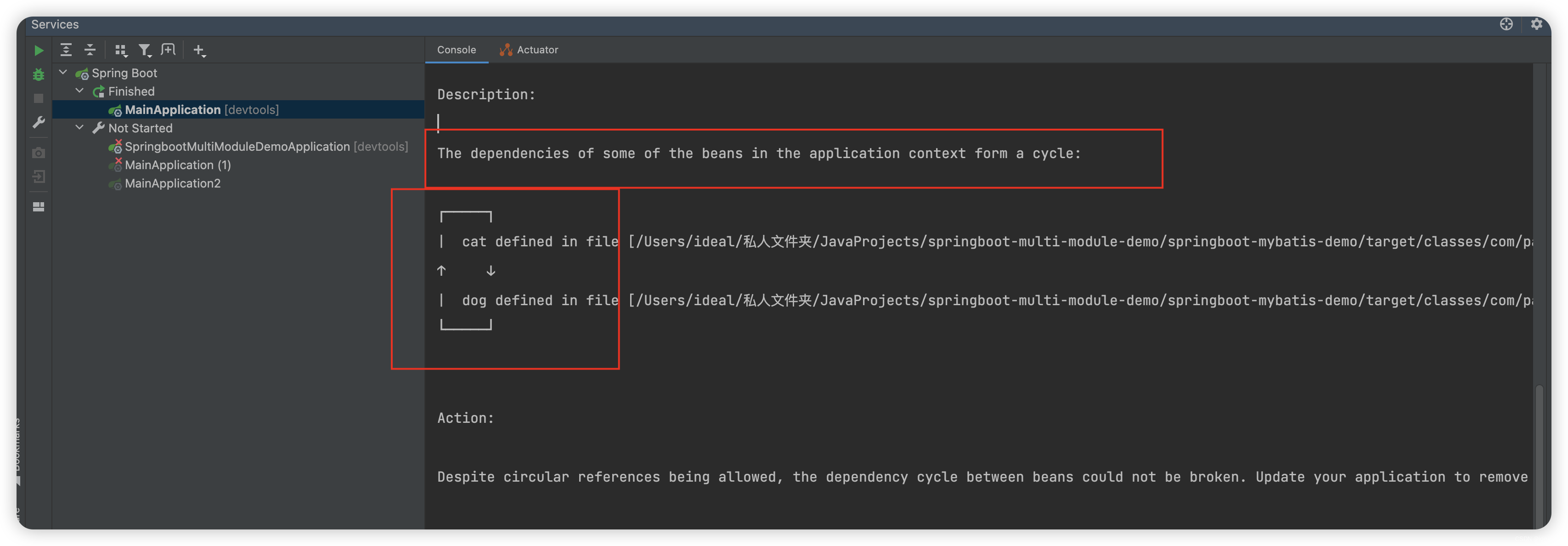Collapse the Finished group
Viewport: 1568px width, 546px height.
coord(79,91)
